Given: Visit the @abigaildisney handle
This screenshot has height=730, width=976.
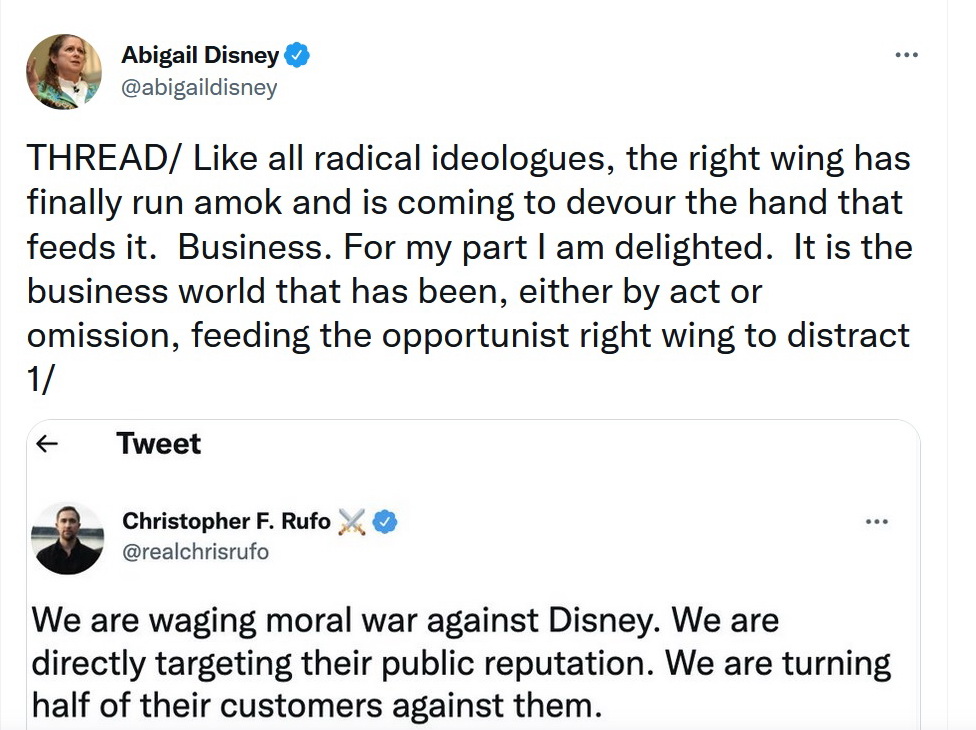Looking at the screenshot, I should tap(199, 88).
